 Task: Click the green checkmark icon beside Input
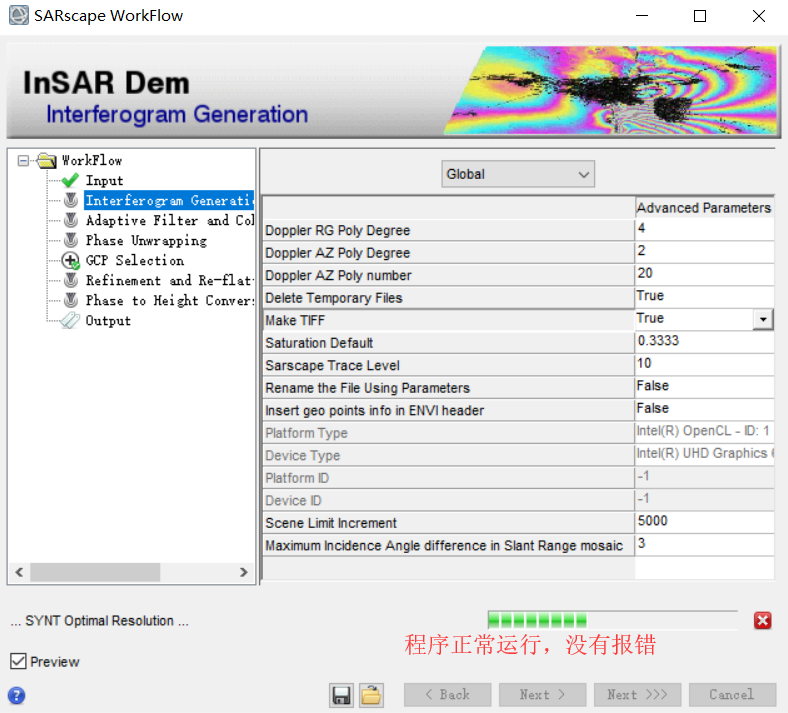pyautogui.click(x=70, y=180)
